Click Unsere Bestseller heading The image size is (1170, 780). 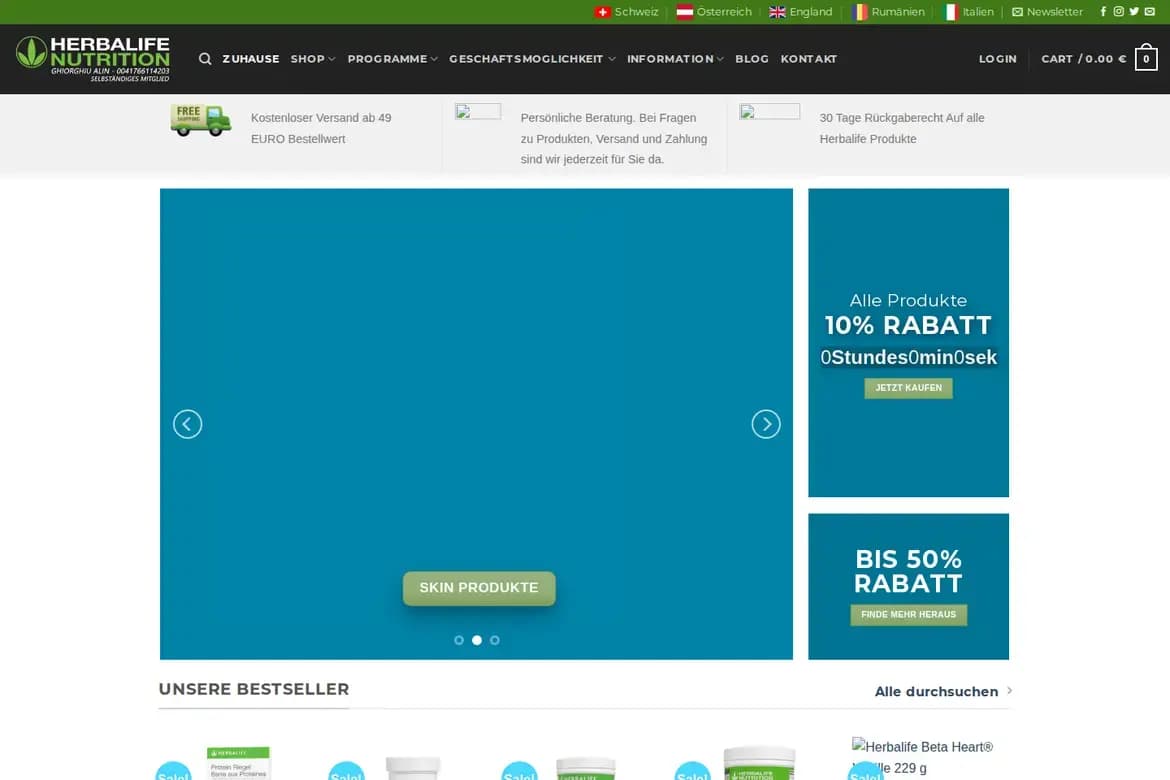254,689
